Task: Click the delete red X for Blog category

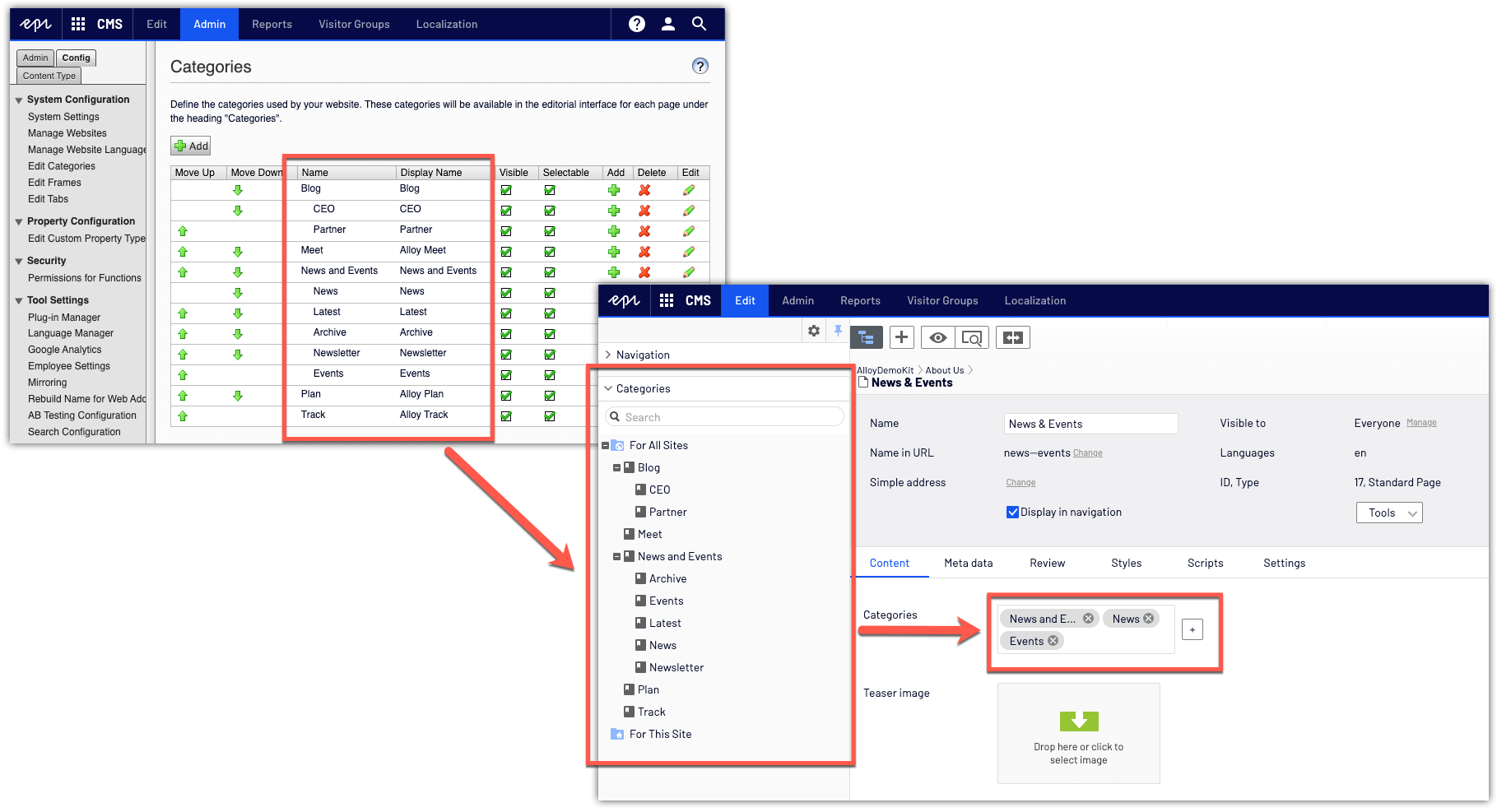Action: pos(644,190)
